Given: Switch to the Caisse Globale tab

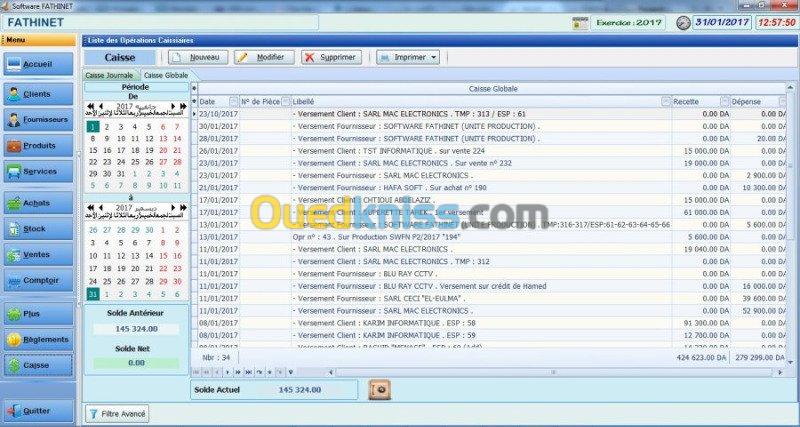Looking at the screenshot, I should coord(166,75).
